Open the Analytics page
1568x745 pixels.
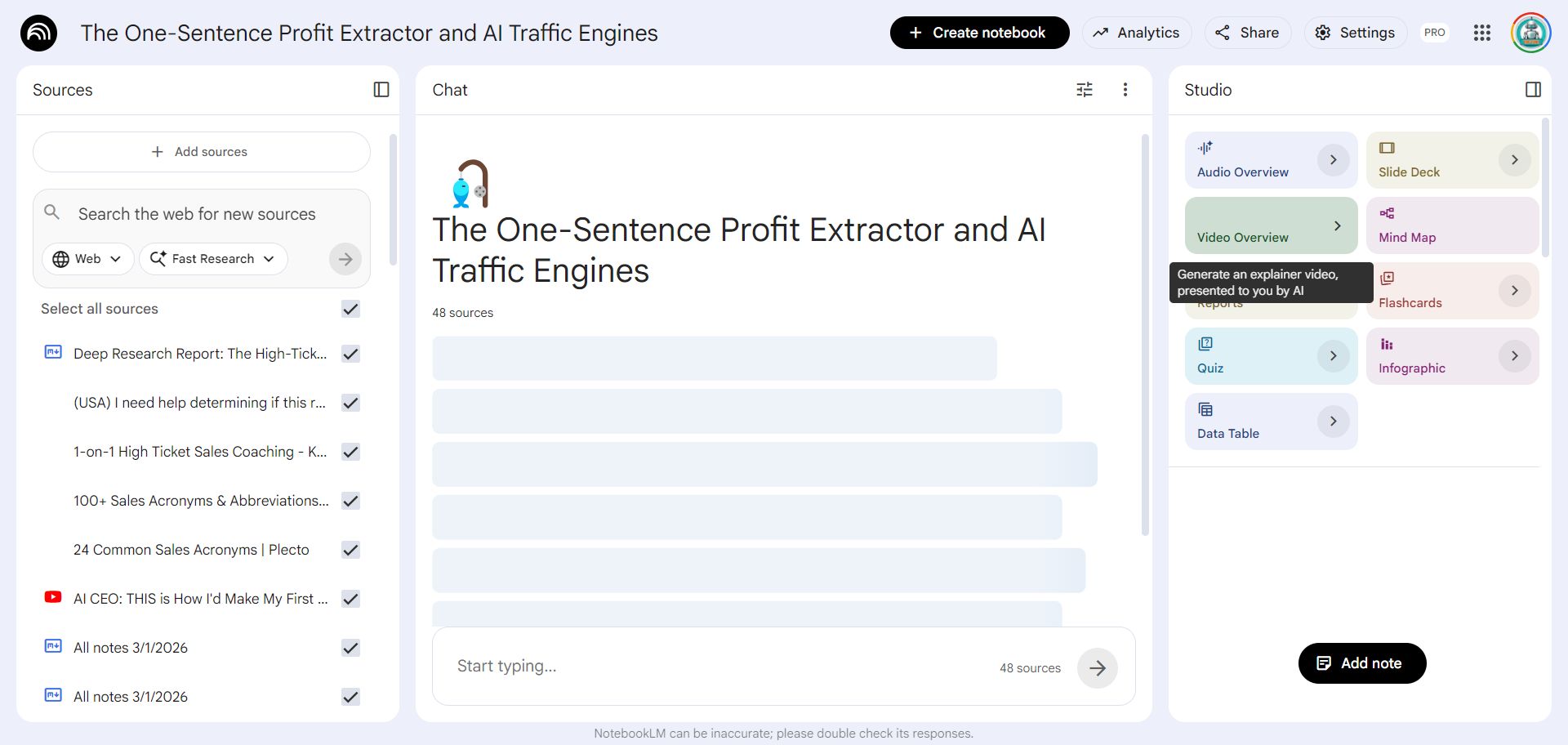1136,33
